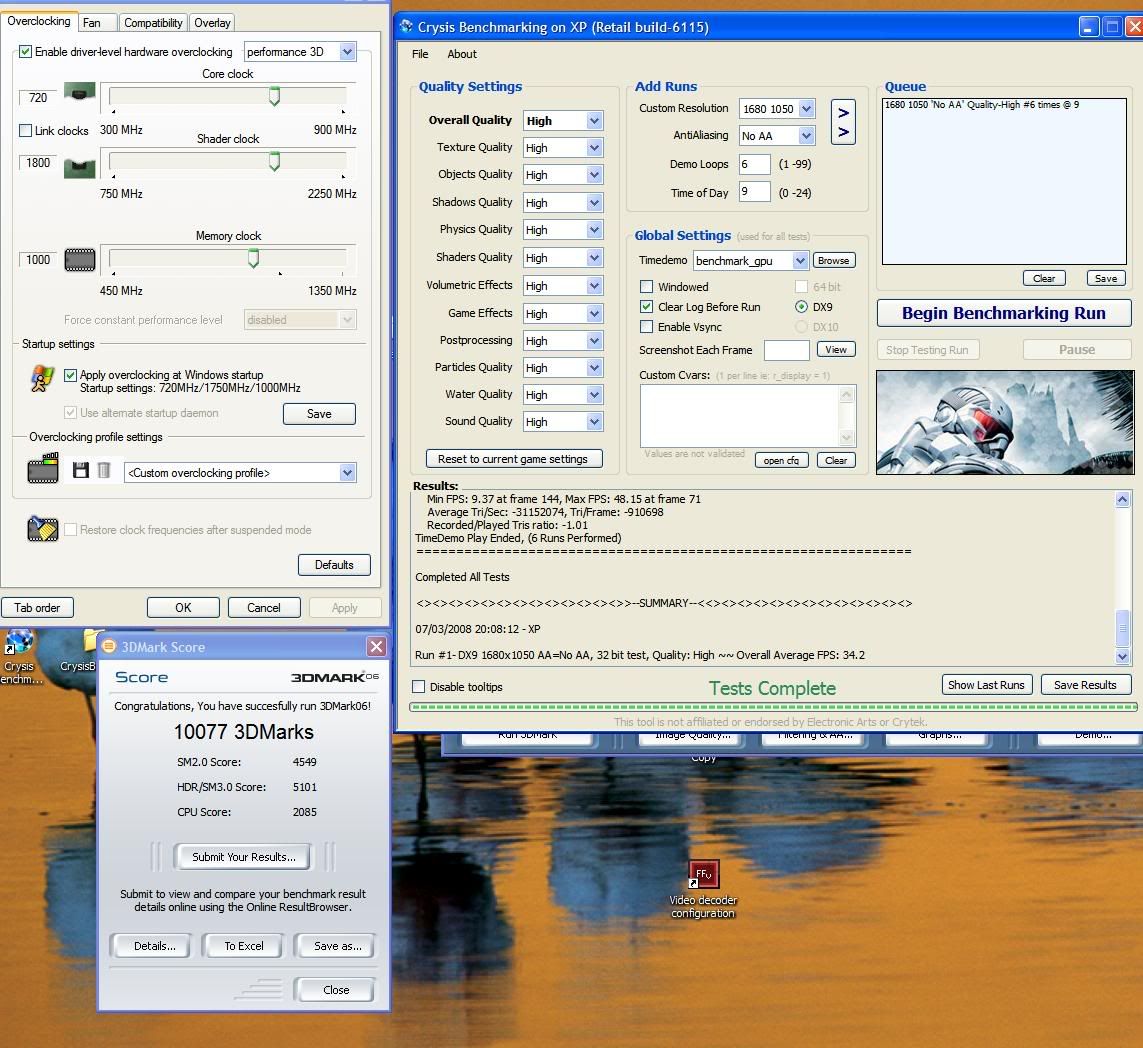This screenshot has width=1143, height=1048.
Task: Click the open cfg button
Action: click(x=781, y=460)
